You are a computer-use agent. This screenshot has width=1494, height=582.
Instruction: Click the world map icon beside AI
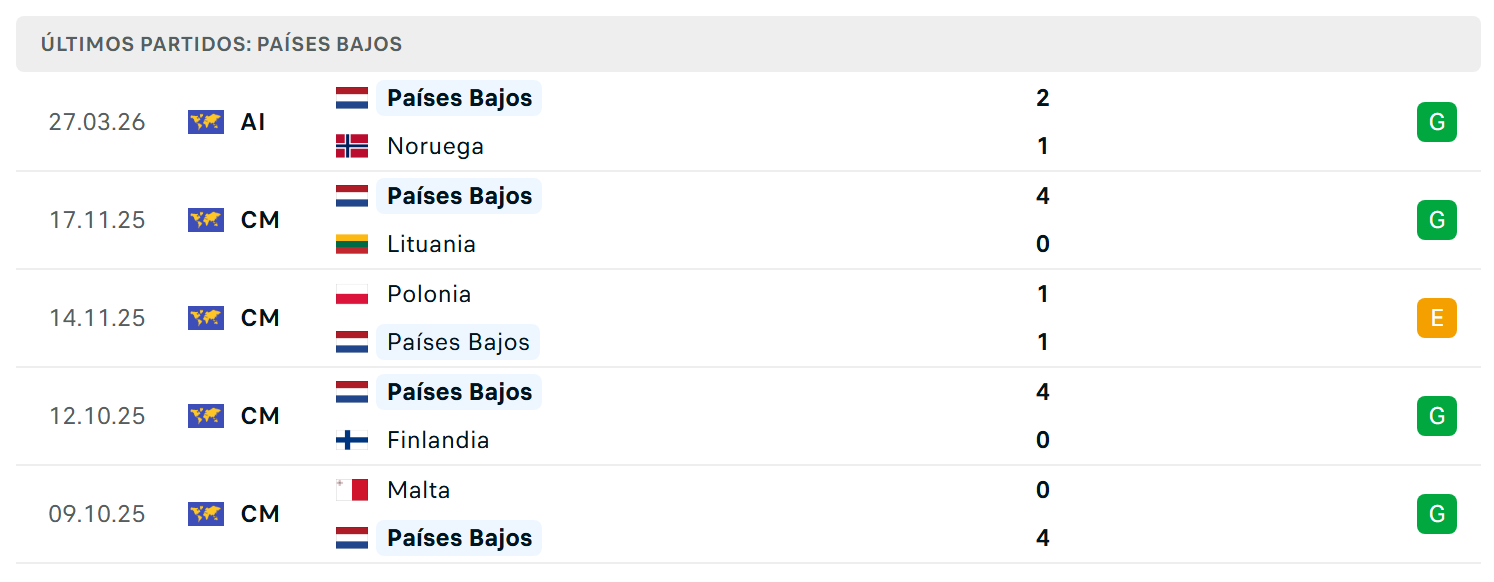[x=206, y=122]
